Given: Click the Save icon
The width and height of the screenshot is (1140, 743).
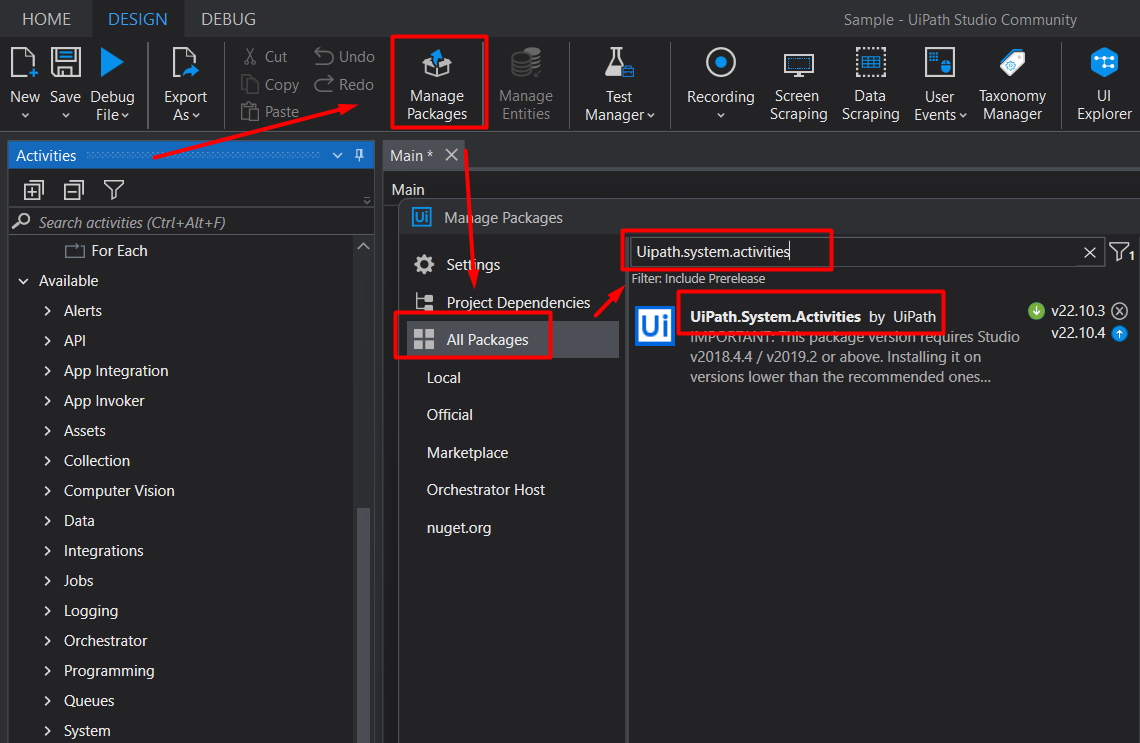Looking at the screenshot, I should 65,63.
